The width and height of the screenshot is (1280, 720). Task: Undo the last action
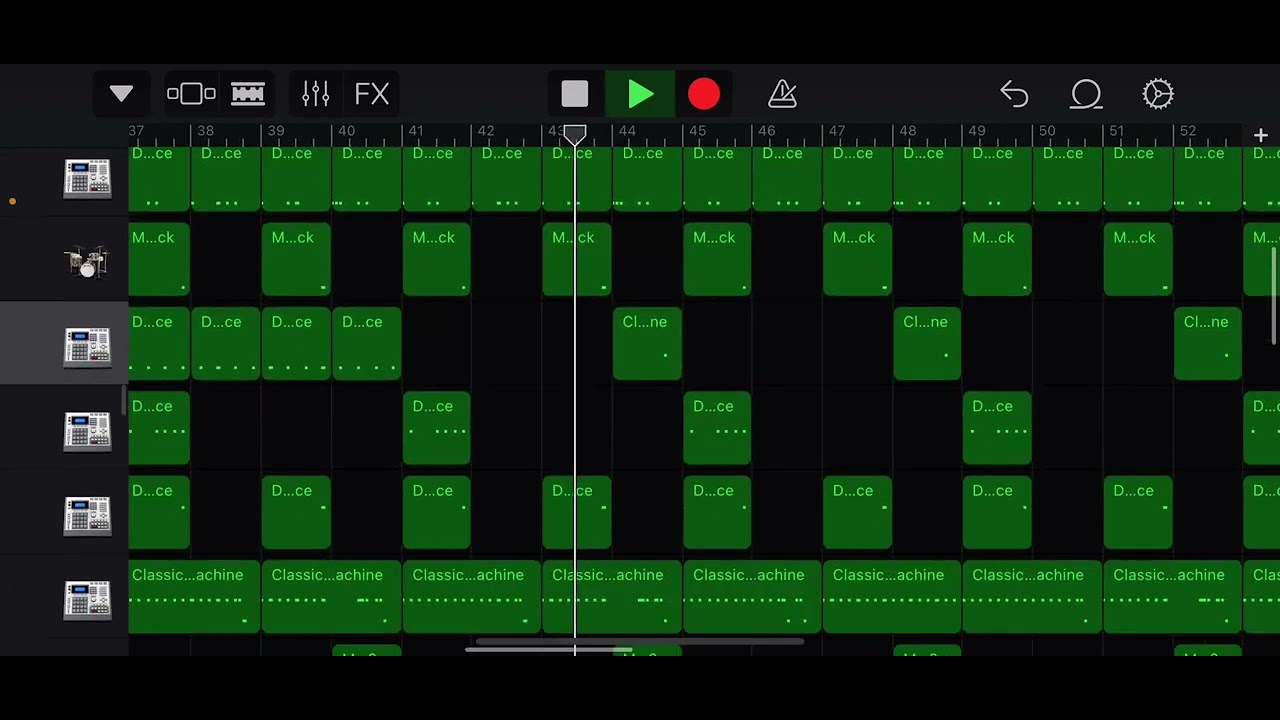(x=1014, y=94)
